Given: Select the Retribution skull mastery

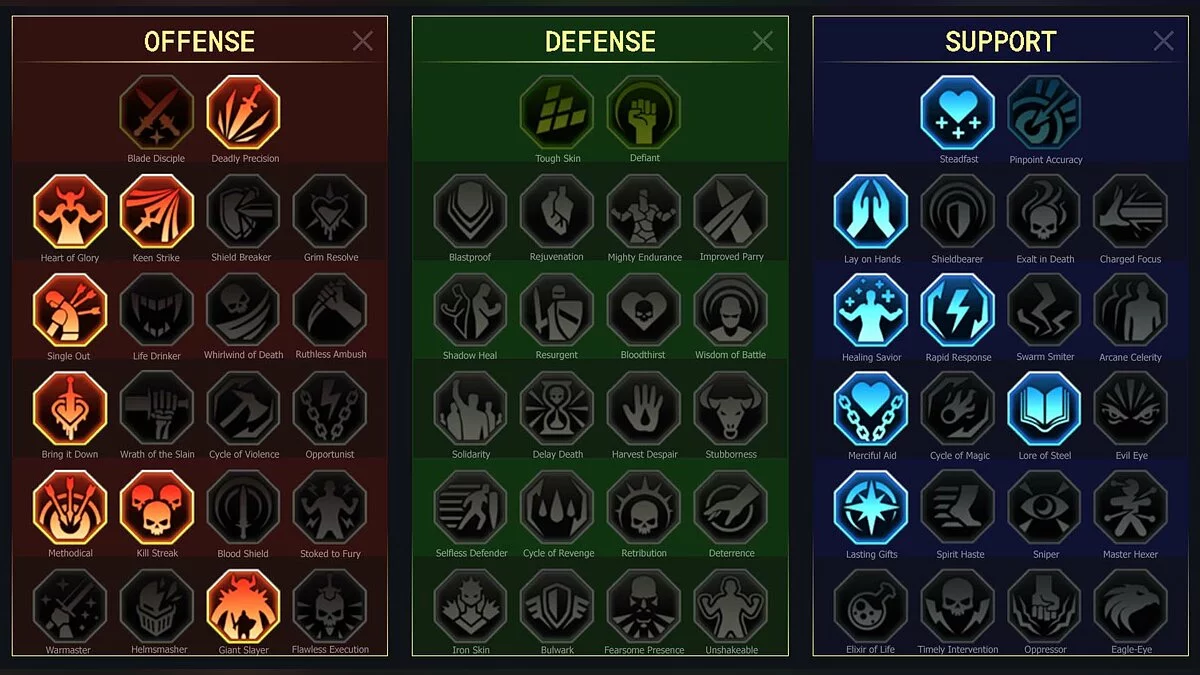Looking at the screenshot, I should tap(644, 508).
